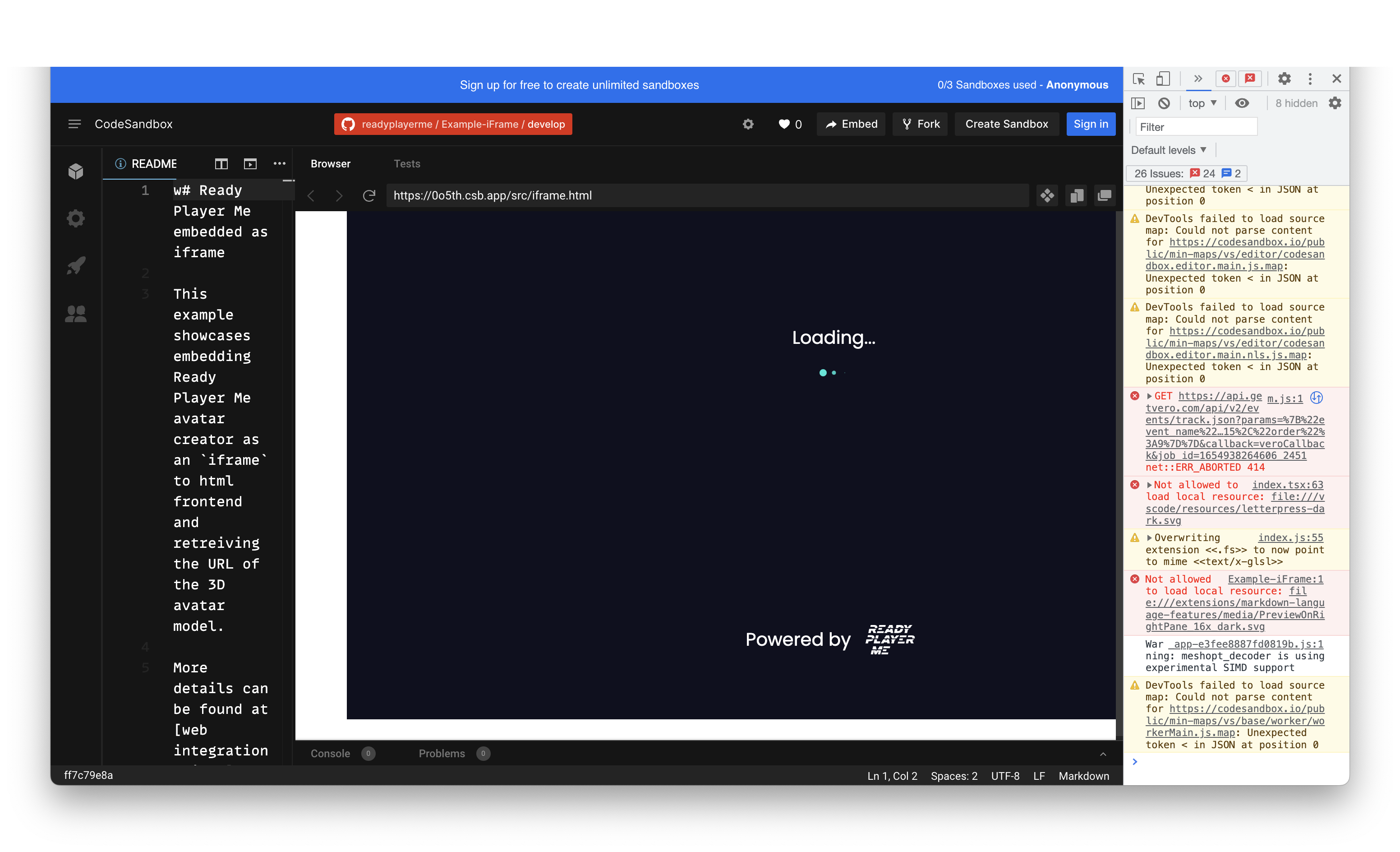The height and width of the screenshot is (852, 1400).
Task: Like the sandbox with heart icon
Action: (x=784, y=124)
